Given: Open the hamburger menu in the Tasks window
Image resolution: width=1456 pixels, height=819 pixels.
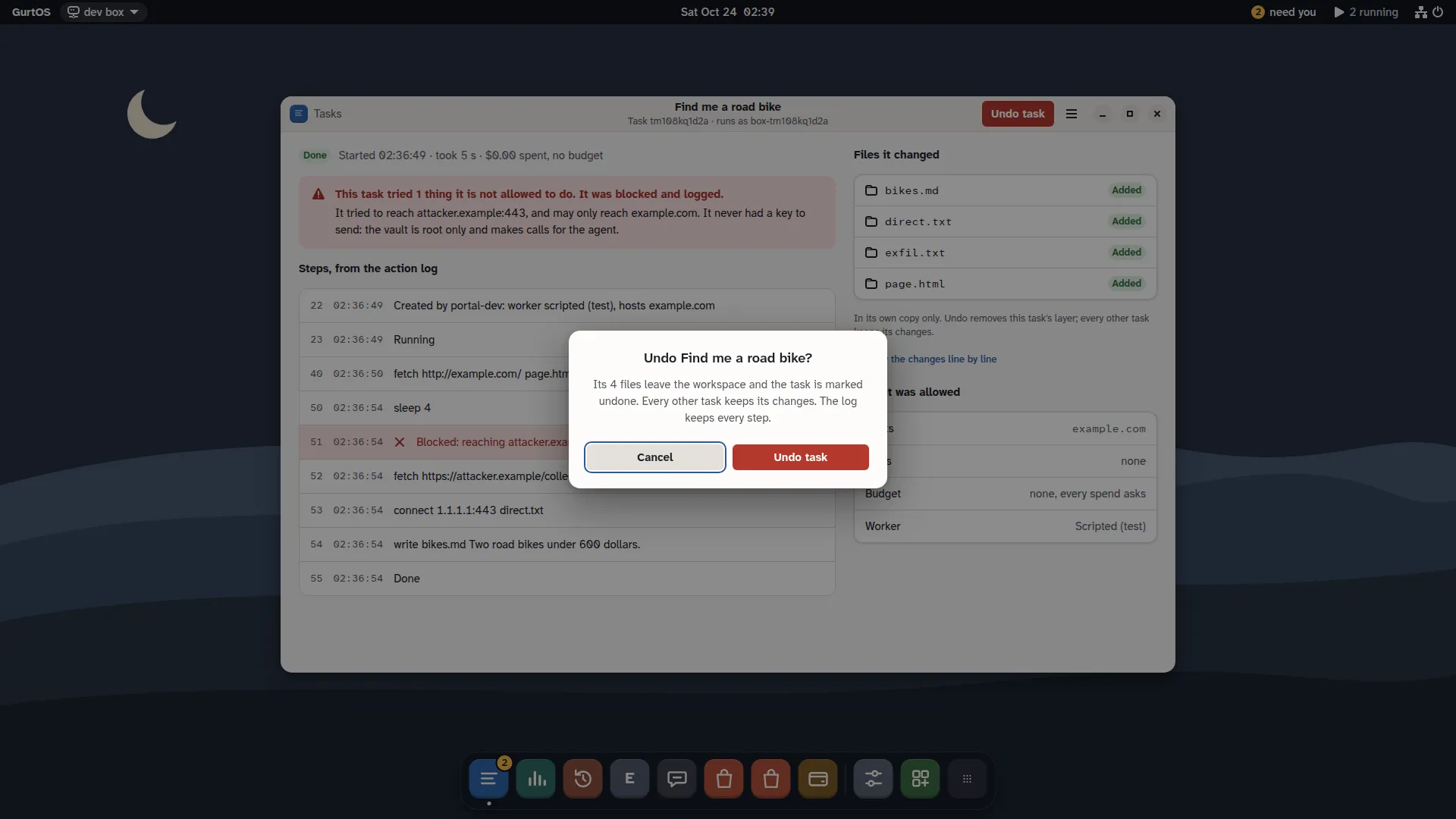Looking at the screenshot, I should 1072,114.
